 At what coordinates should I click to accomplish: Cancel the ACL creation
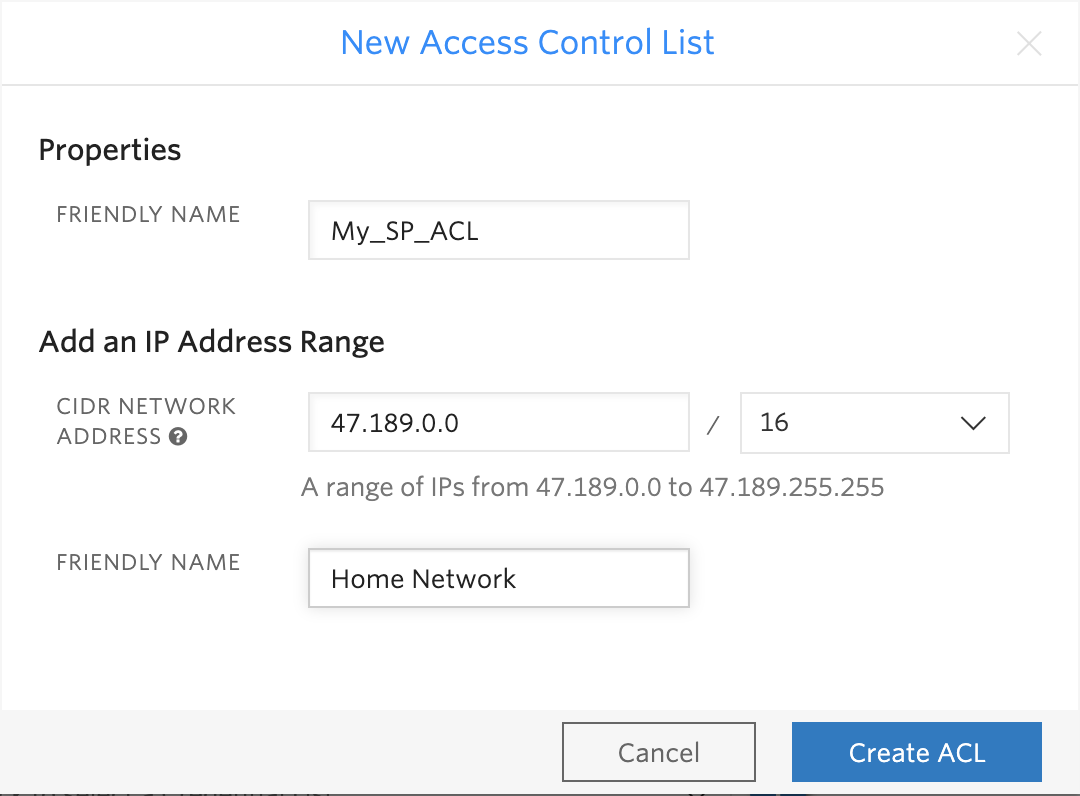pos(658,752)
